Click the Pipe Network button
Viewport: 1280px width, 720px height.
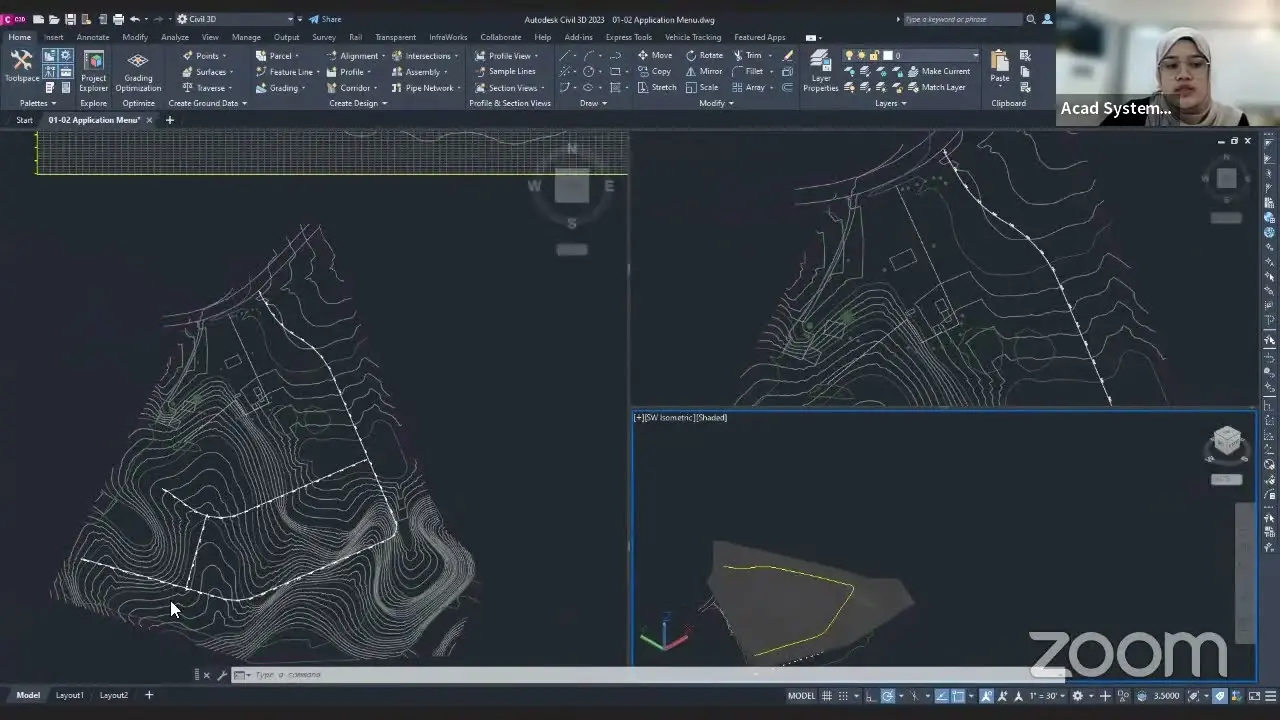(x=426, y=87)
